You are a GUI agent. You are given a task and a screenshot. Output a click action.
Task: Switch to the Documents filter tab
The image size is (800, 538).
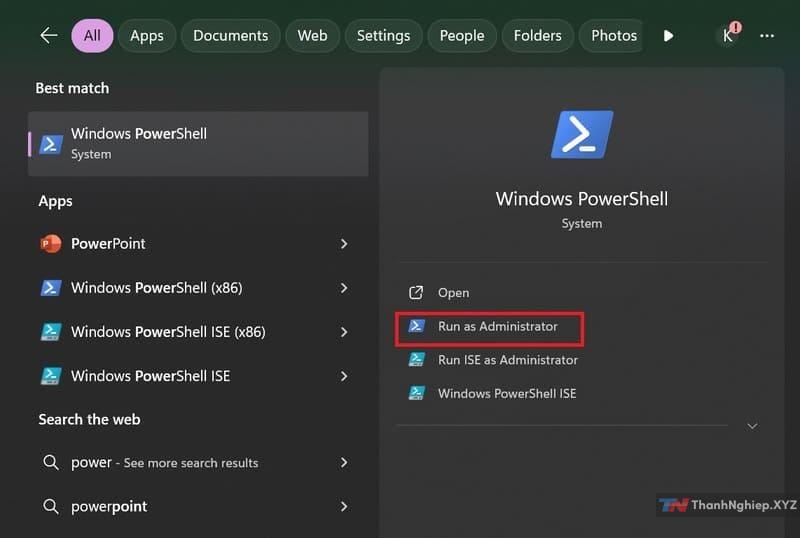click(x=231, y=36)
